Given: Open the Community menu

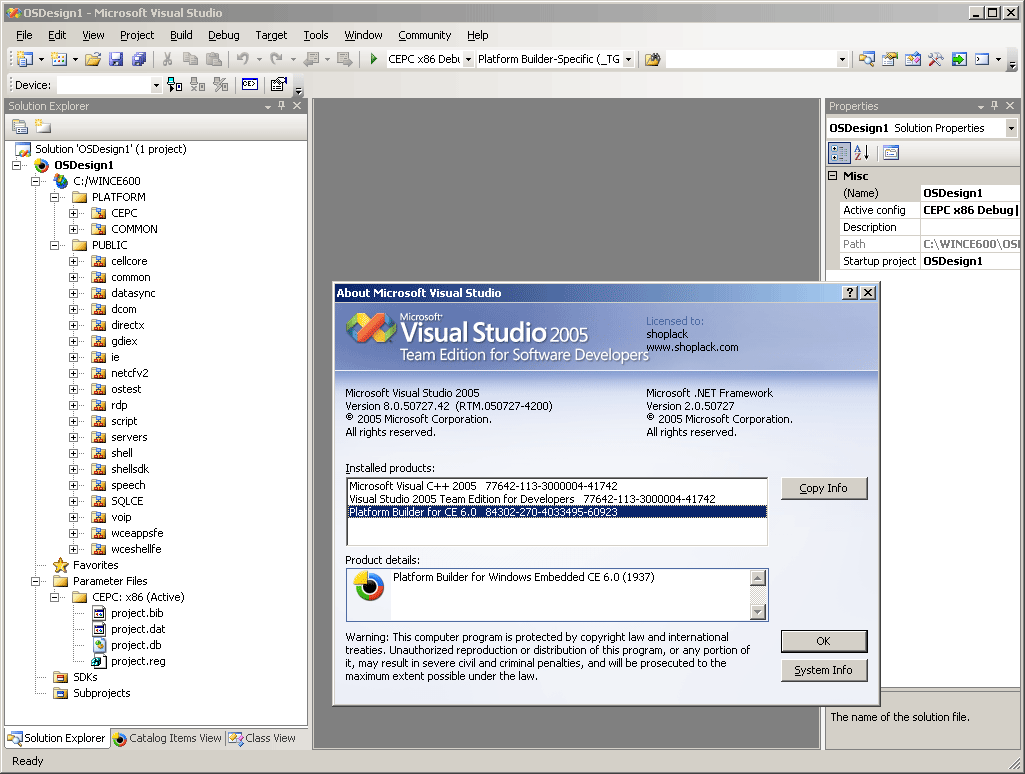Looking at the screenshot, I should point(425,35).
